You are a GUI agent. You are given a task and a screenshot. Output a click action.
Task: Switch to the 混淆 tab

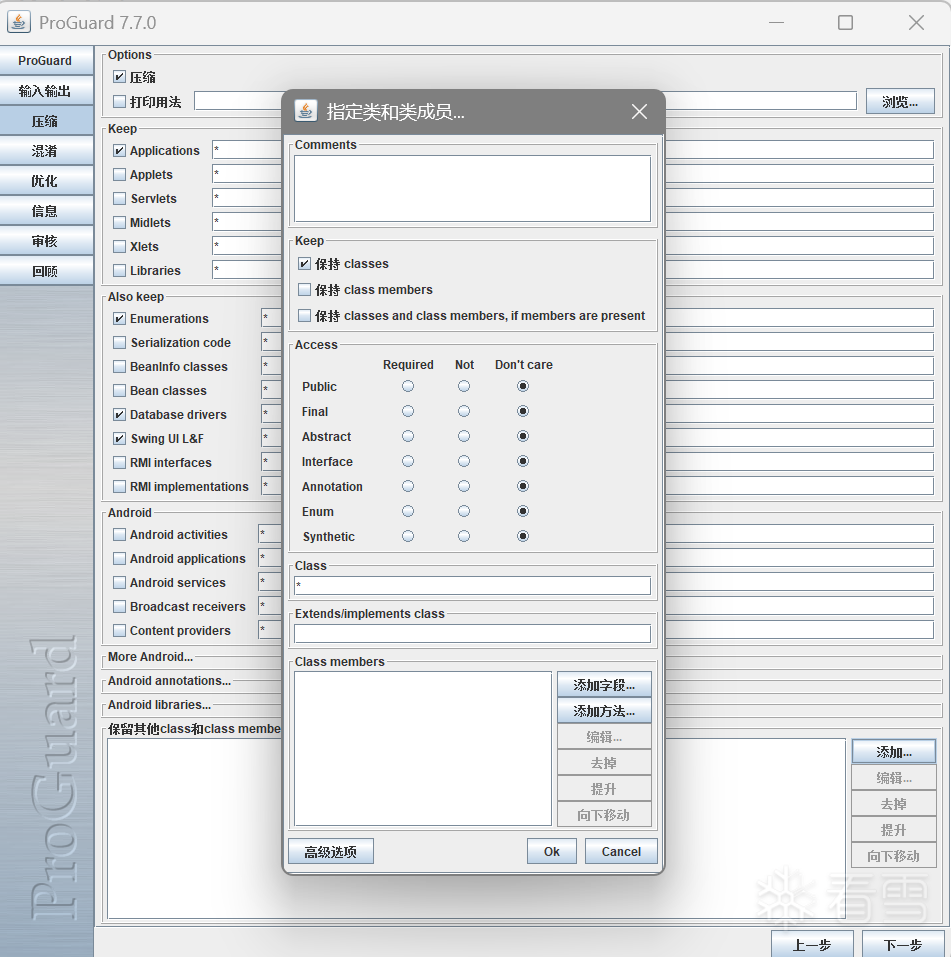point(46,151)
